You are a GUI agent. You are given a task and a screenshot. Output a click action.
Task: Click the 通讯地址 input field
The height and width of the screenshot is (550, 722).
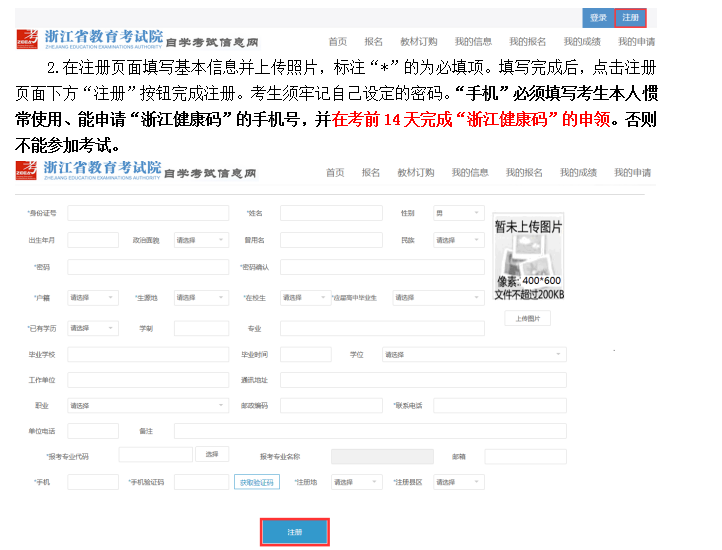point(423,380)
